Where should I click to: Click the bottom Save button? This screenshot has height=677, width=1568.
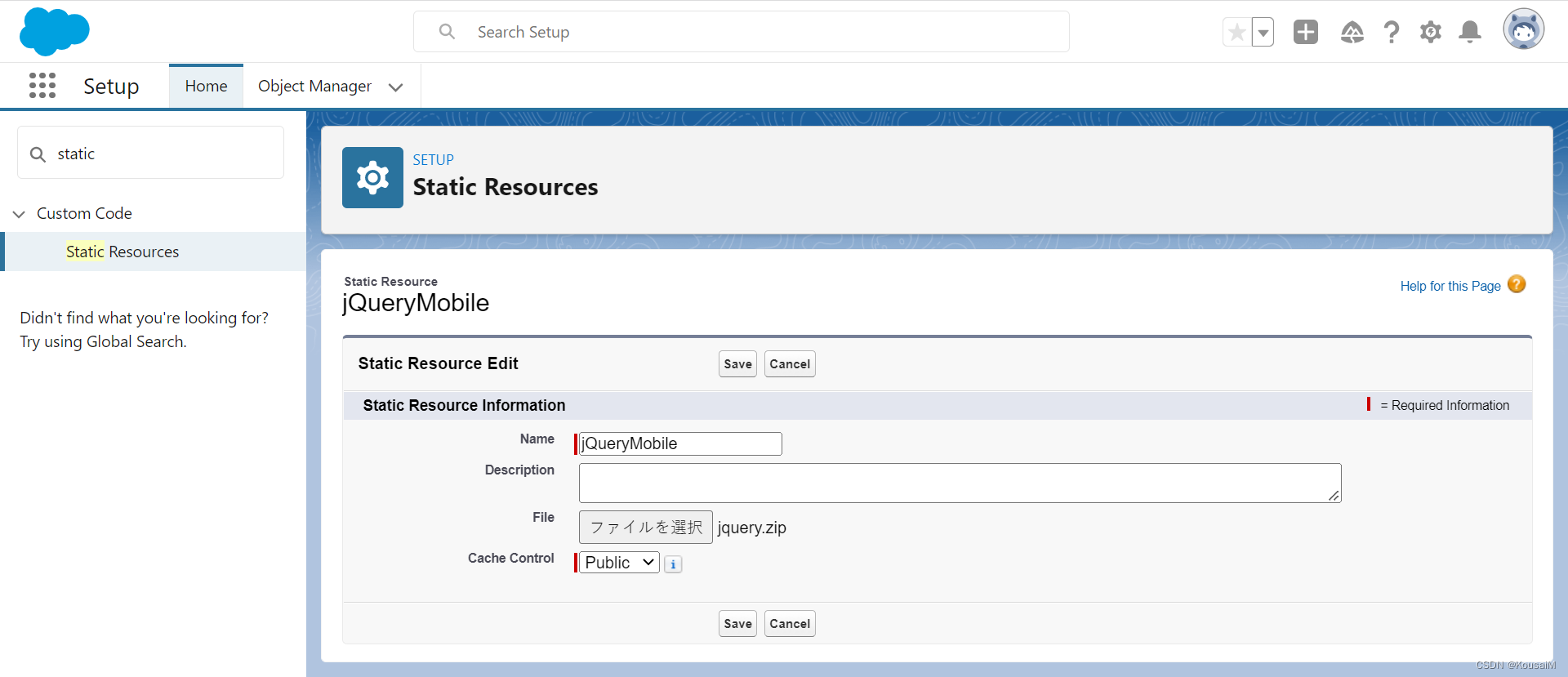click(737, 623)
